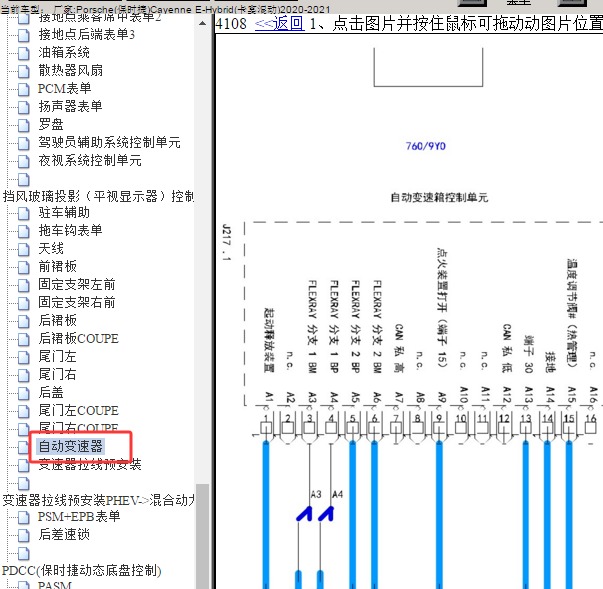Open the 前裙板 entry
This screenshot has width=603, height=589.
tap(57, 266)
